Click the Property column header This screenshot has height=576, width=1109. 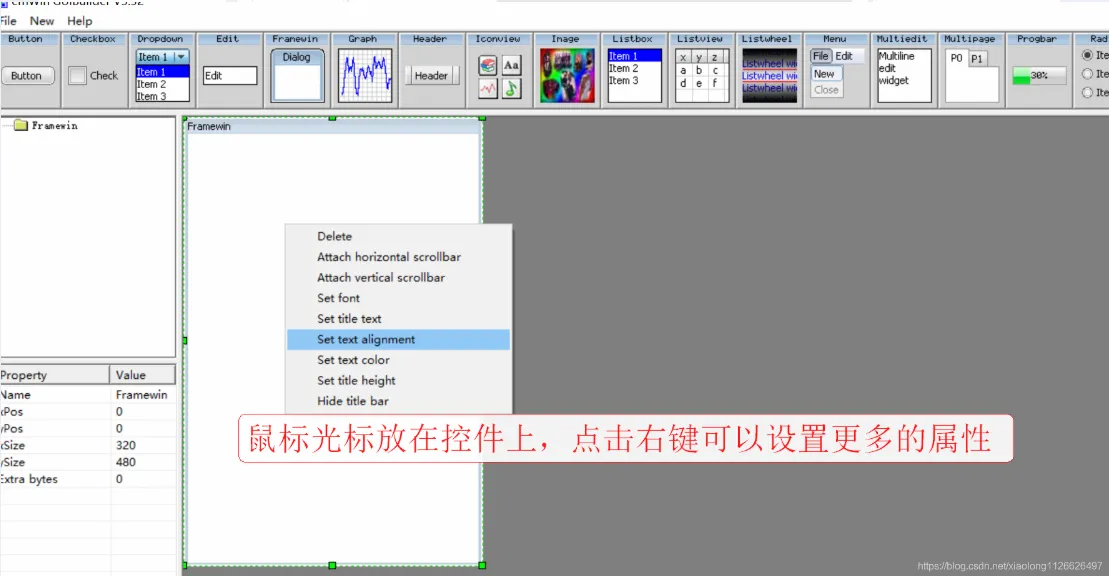coord(54,375)
